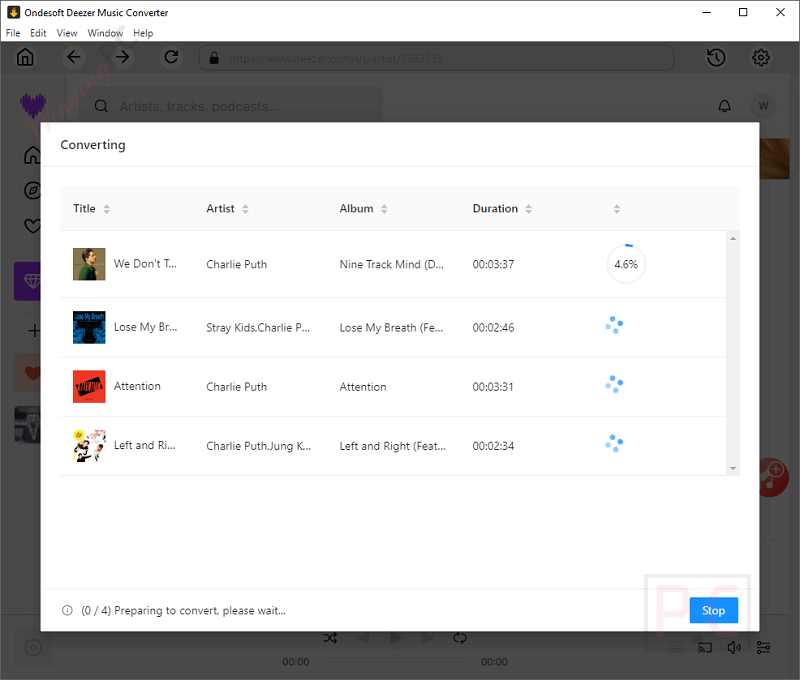Open the audio equalizer settings icon

[x=763, y=648]
